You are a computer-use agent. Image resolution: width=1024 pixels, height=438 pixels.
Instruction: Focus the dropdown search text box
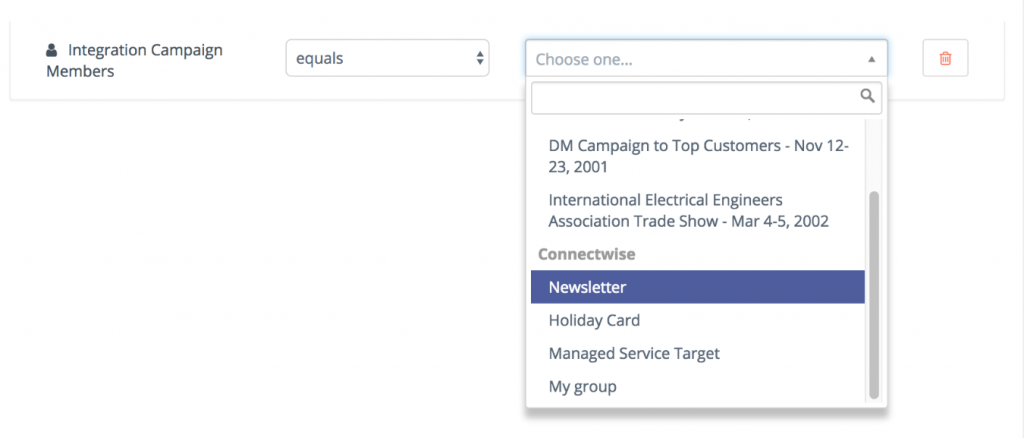pyautogui.click(x=695, y=97)
